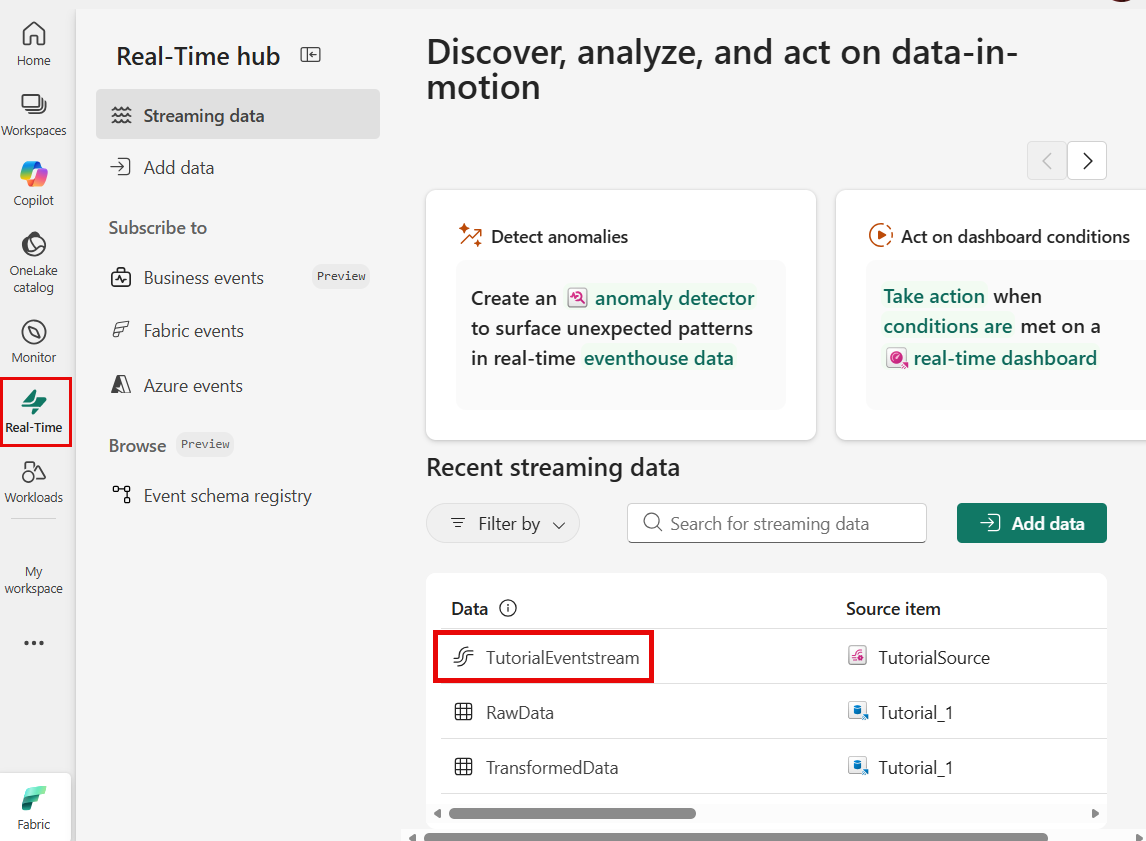
Task: Show more items via ellipsis in rail
Action: coord(34,643)
